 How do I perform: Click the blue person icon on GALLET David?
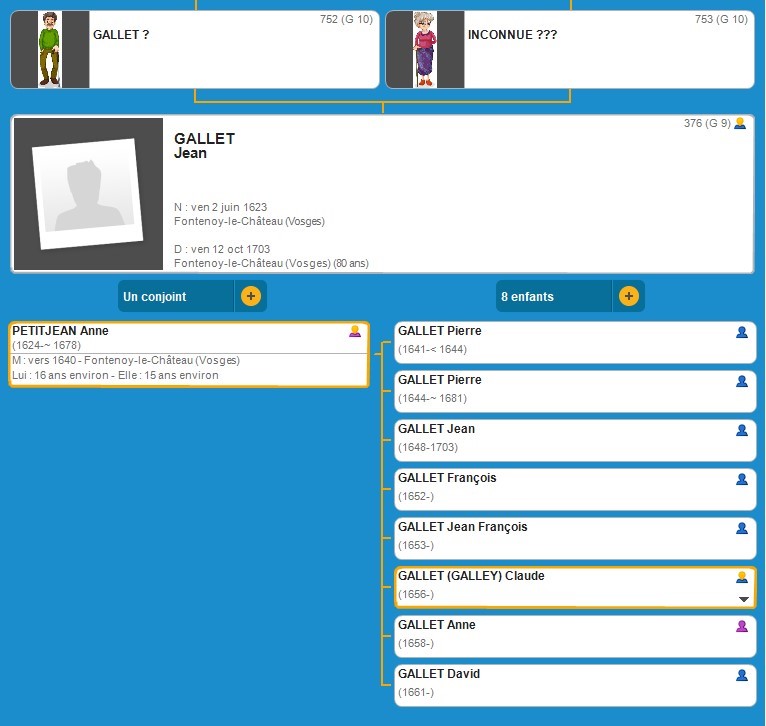click(742, 675)
